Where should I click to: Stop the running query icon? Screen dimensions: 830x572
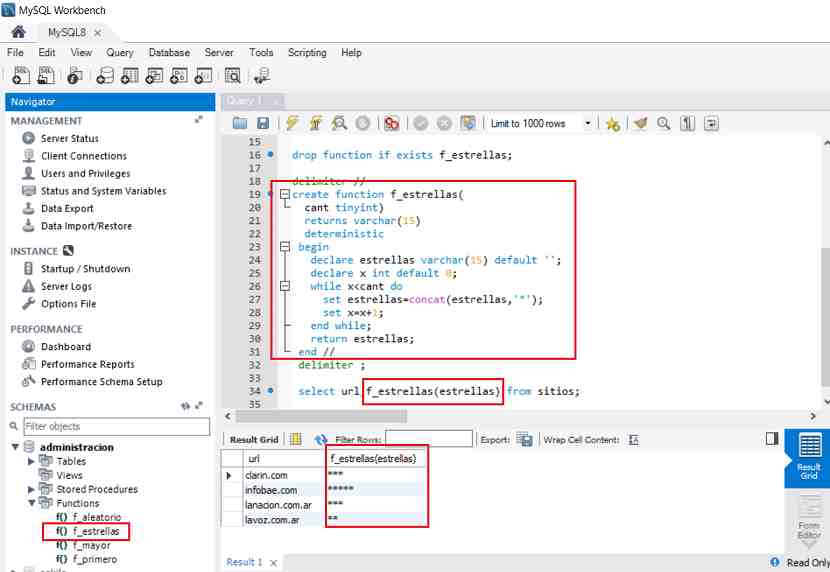363,123
